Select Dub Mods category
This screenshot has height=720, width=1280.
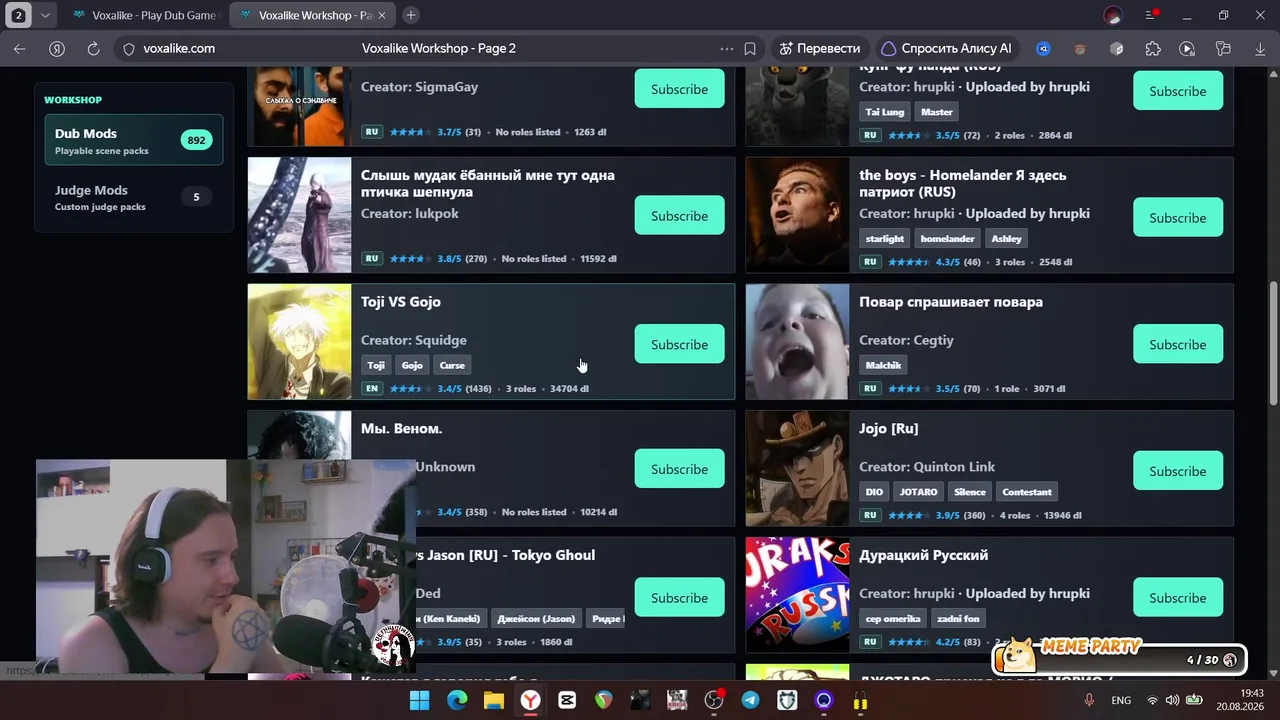[134, 140]
